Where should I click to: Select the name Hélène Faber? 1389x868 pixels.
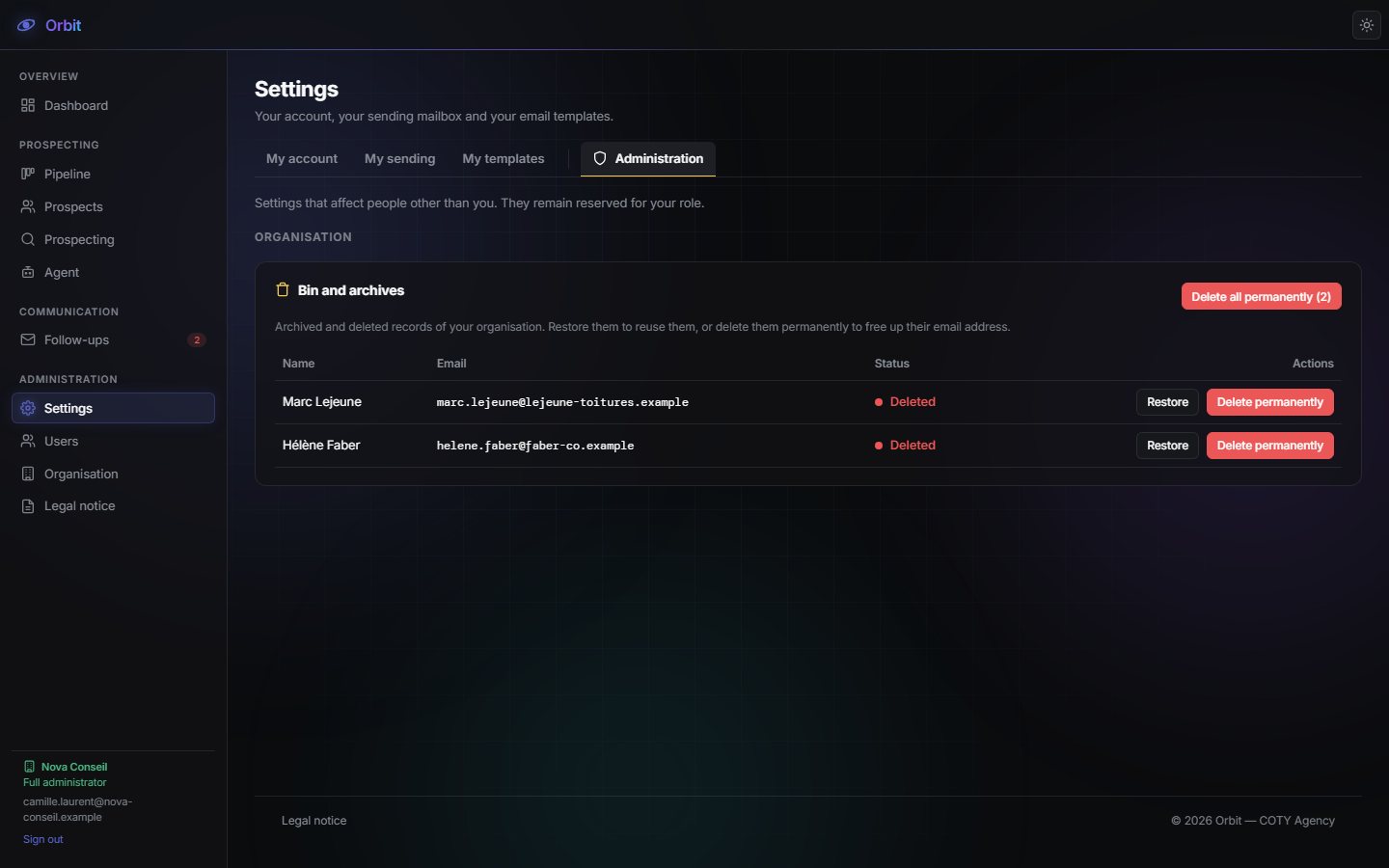pos(321,446)
